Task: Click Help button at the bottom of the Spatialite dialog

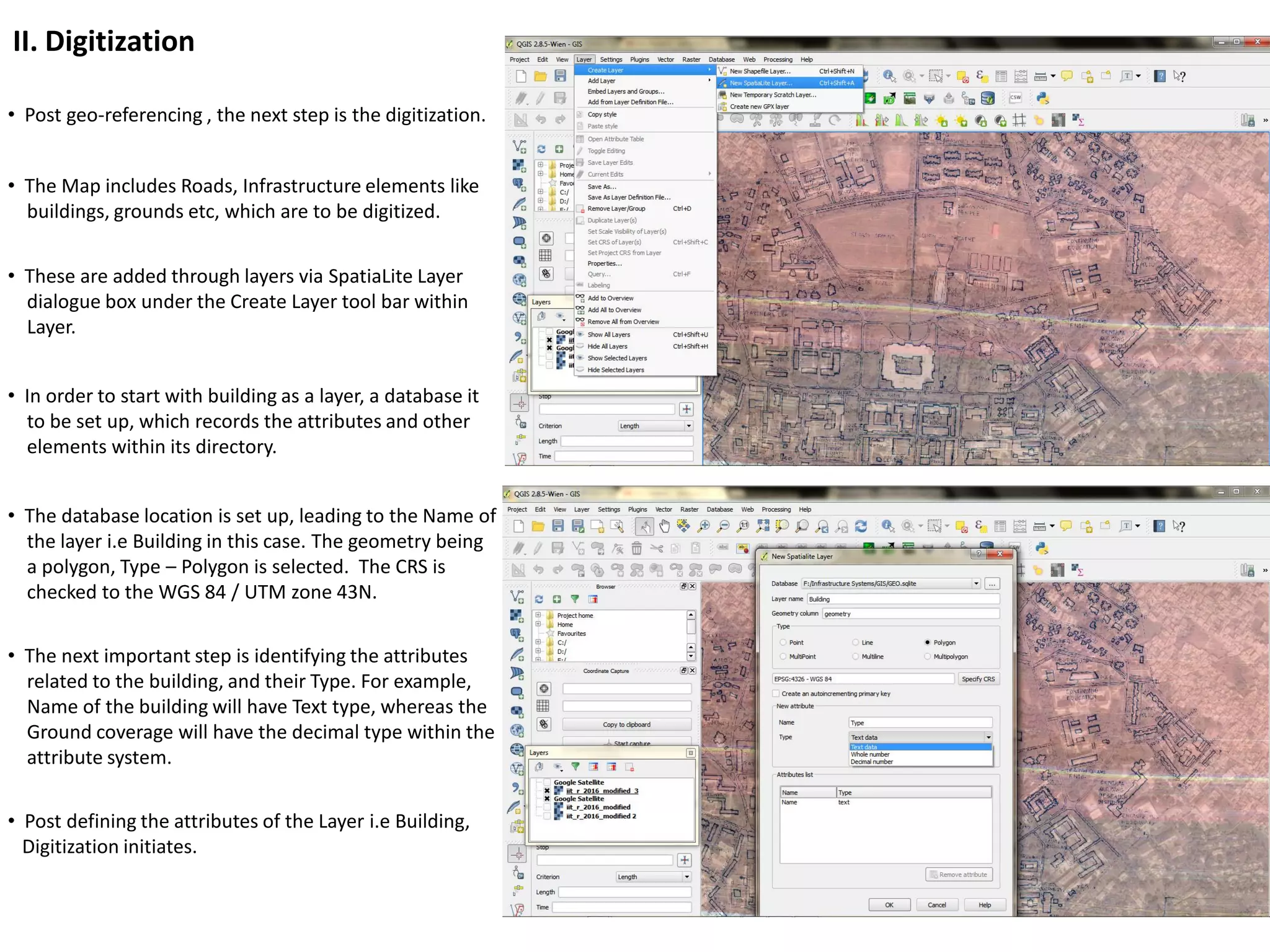Action: [x=985, y=905]
